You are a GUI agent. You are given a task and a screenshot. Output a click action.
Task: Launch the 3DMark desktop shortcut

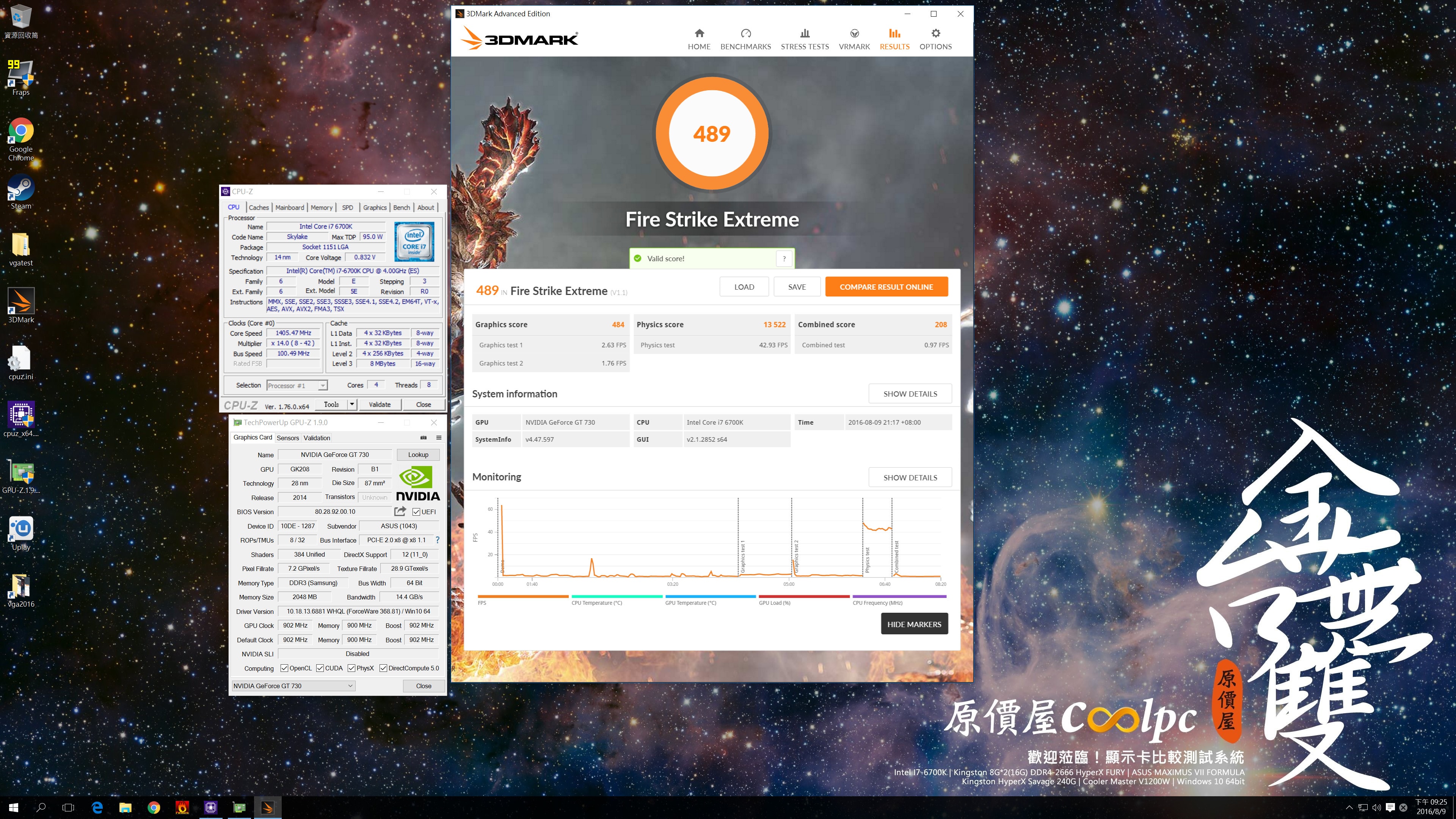coord(21,306)
